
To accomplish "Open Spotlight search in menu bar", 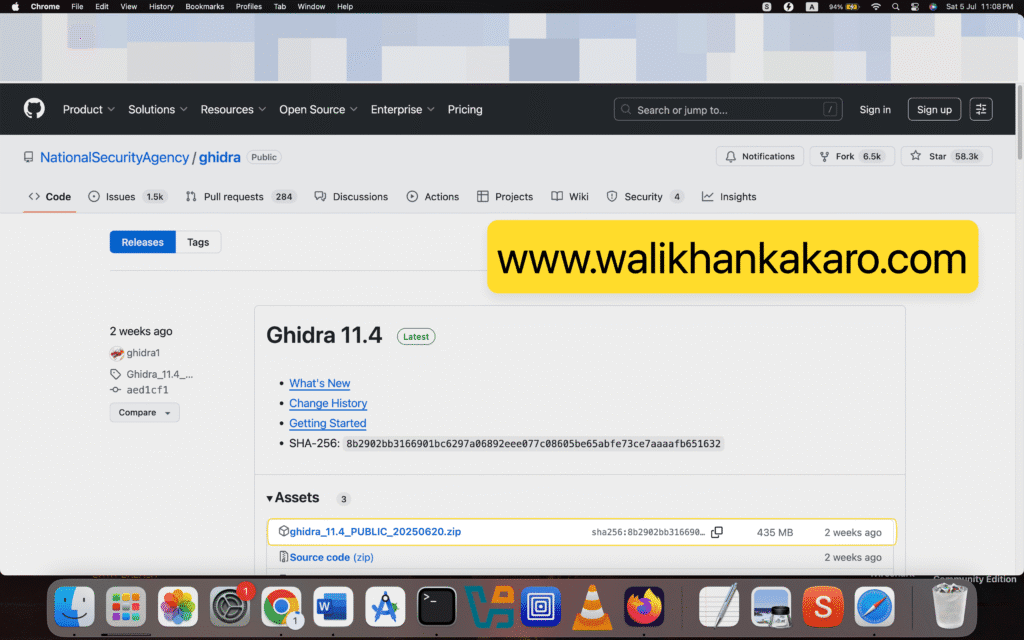I will [895, 7].
